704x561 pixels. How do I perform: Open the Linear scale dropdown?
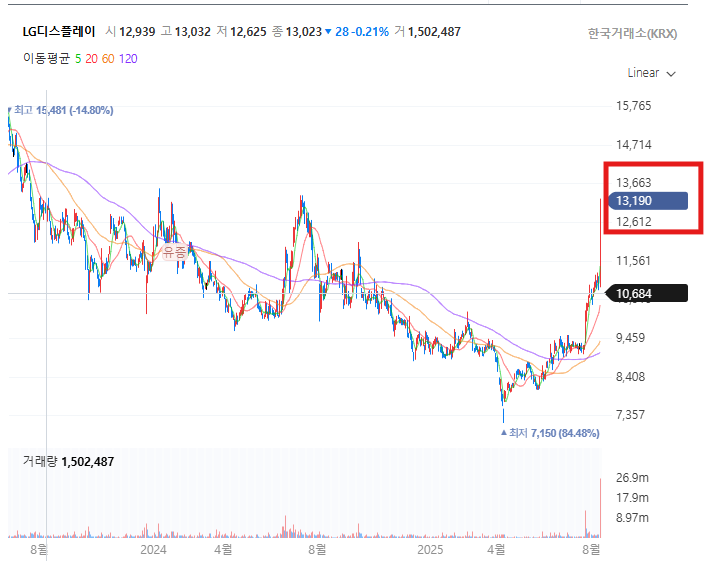(x=651, y=73)
